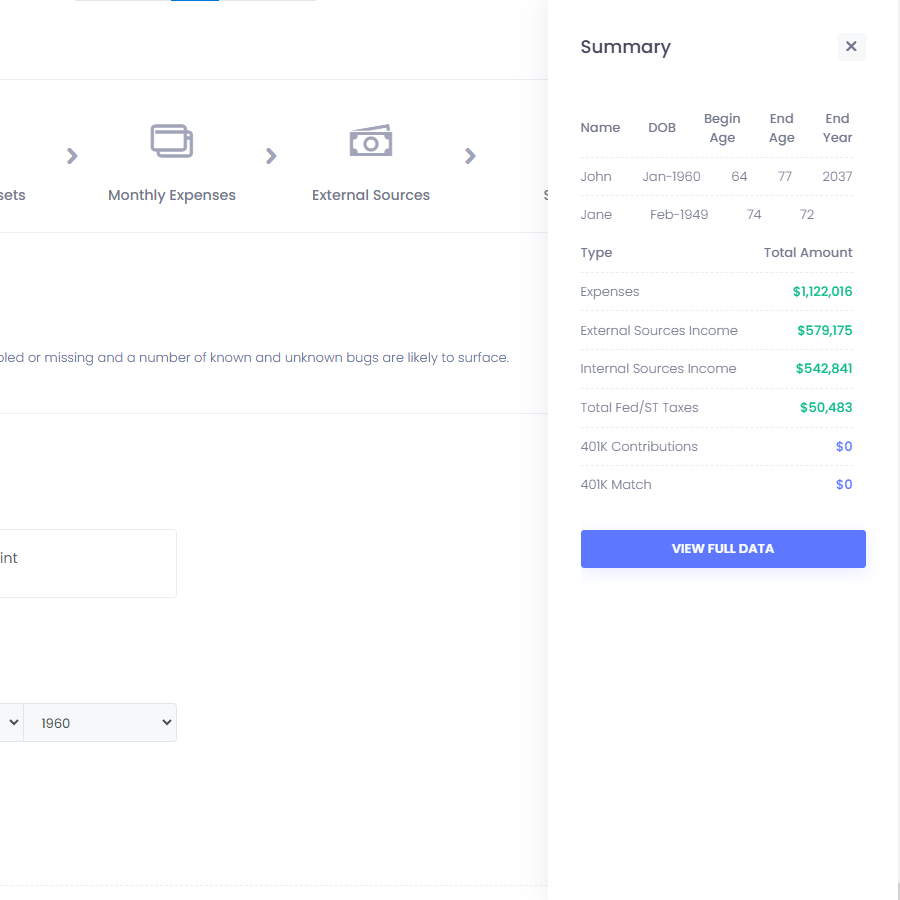
Task: Click the View Full Data button
Action: tap(723, 549)
